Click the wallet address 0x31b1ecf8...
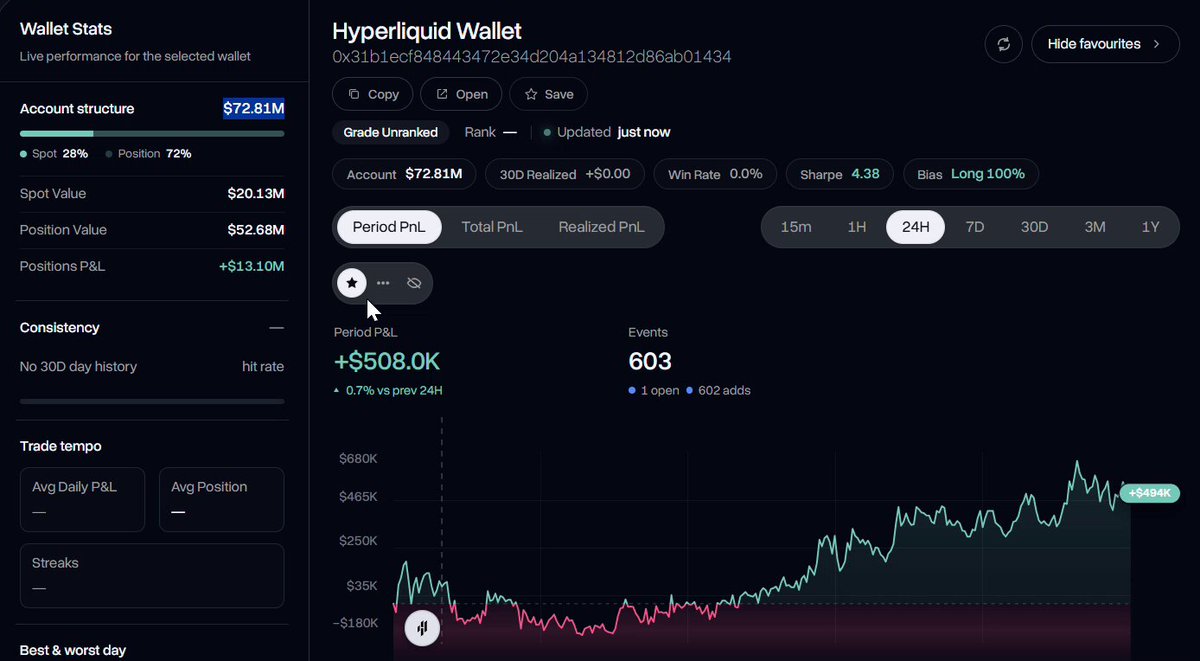Viewport: 1200px width, 661px height. coord(532,57)
